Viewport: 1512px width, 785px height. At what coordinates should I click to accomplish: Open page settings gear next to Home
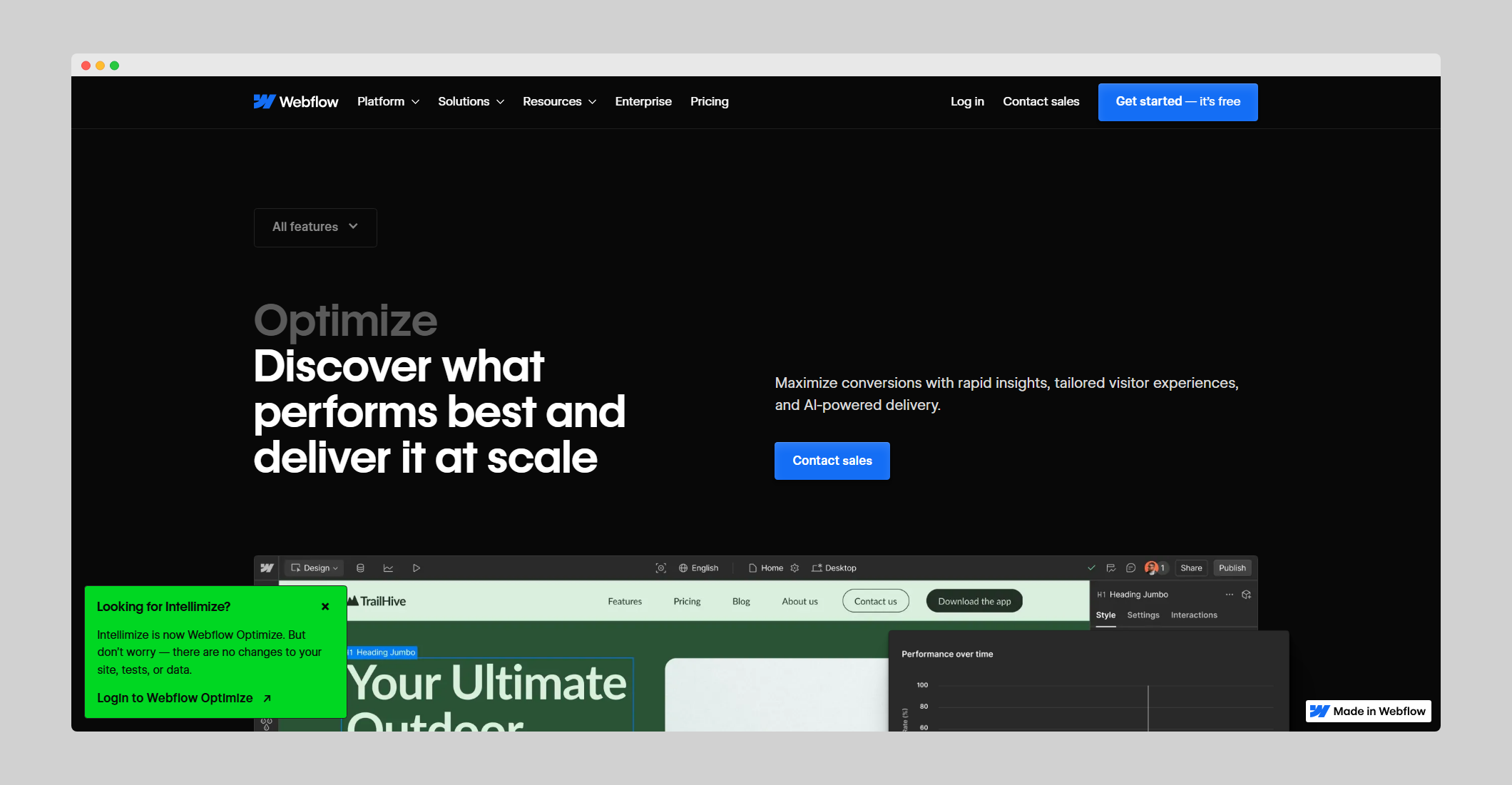pos(795,568)
